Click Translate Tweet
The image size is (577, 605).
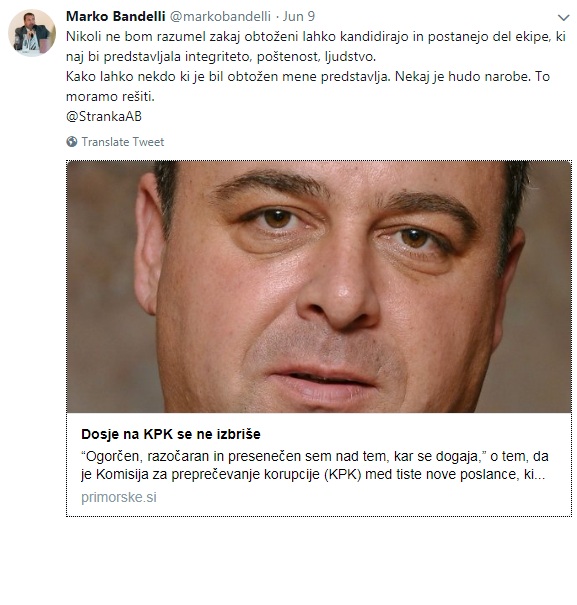123,142
